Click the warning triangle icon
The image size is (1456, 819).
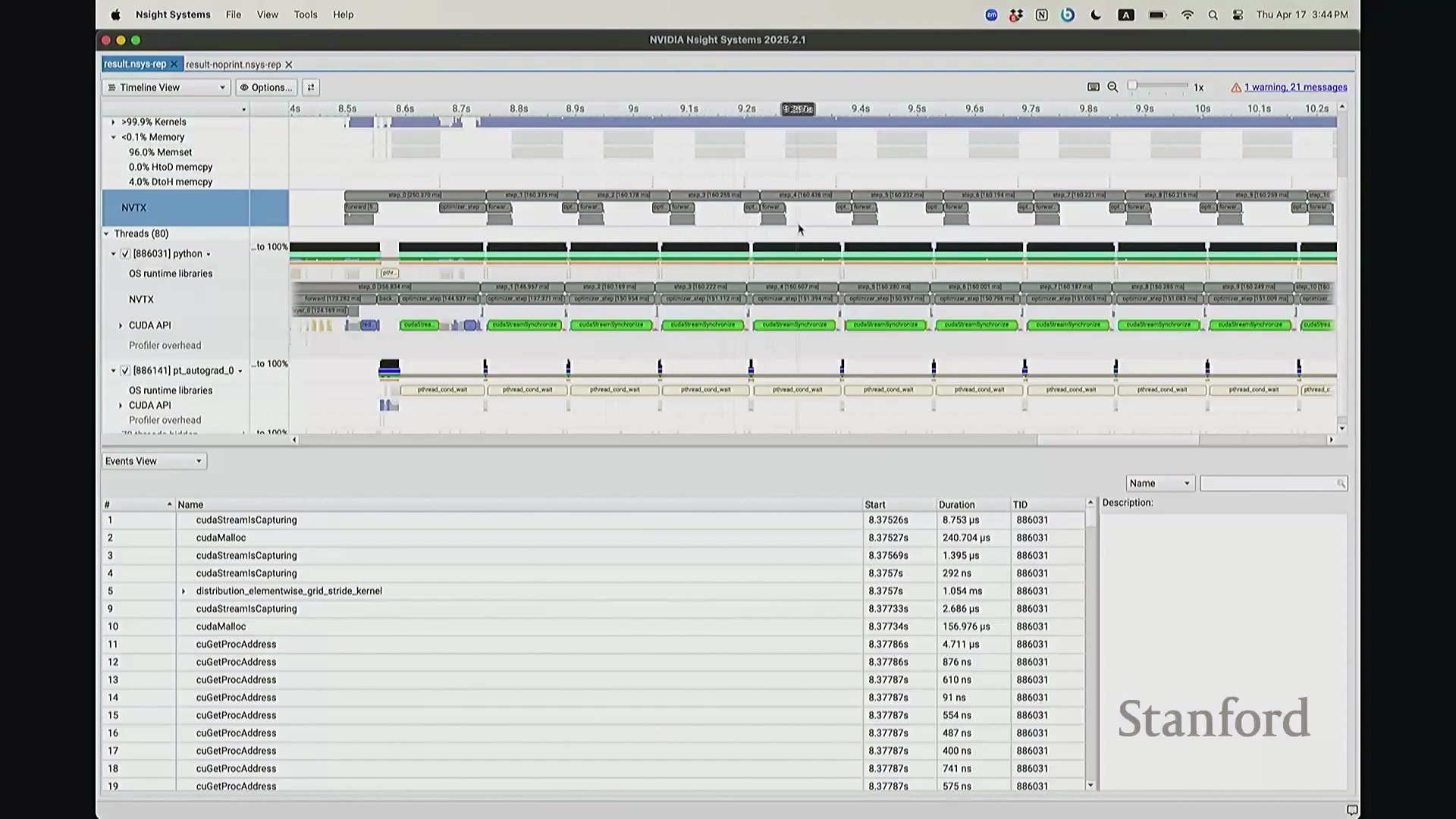(1236, 88)
